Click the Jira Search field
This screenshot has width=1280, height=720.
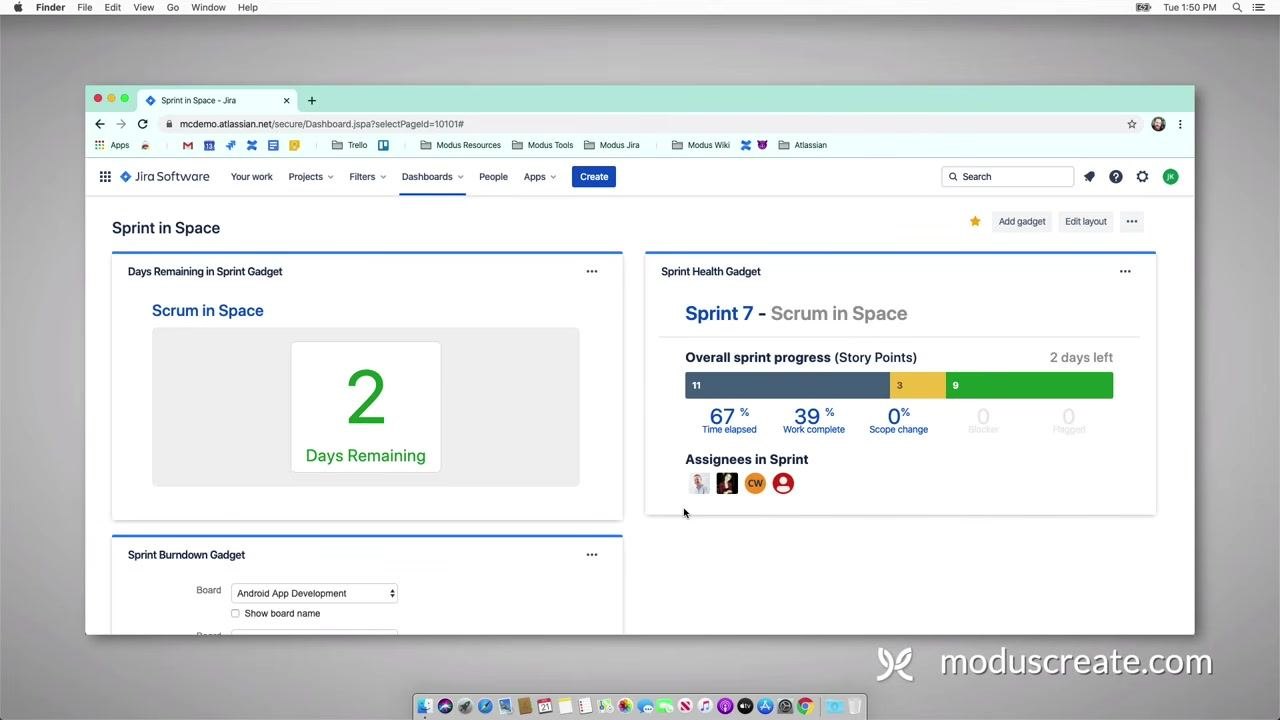pyautogui.click(x=1008, y=177)
